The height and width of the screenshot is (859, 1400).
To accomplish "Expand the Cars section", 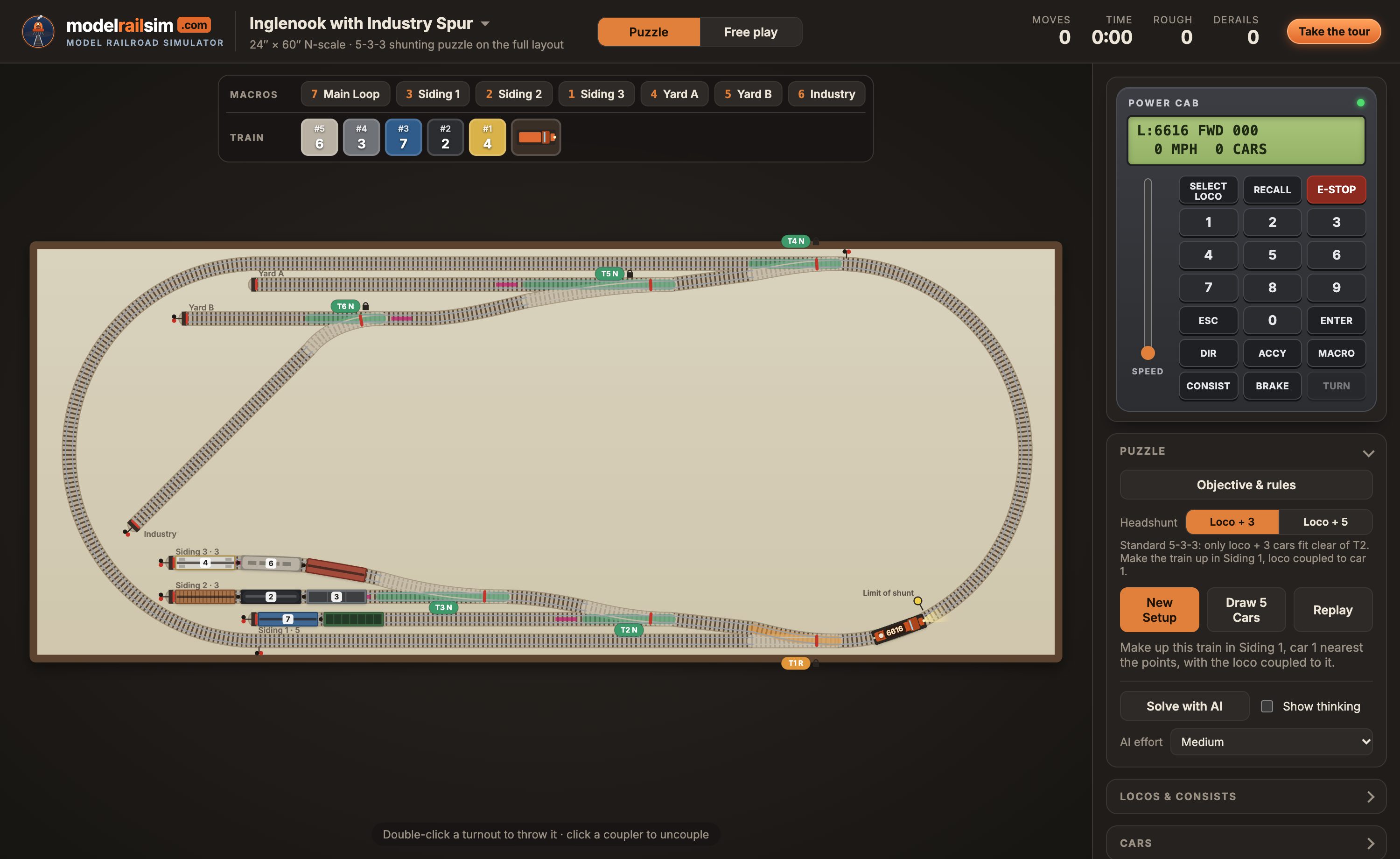I will (x=1246, y=843).
